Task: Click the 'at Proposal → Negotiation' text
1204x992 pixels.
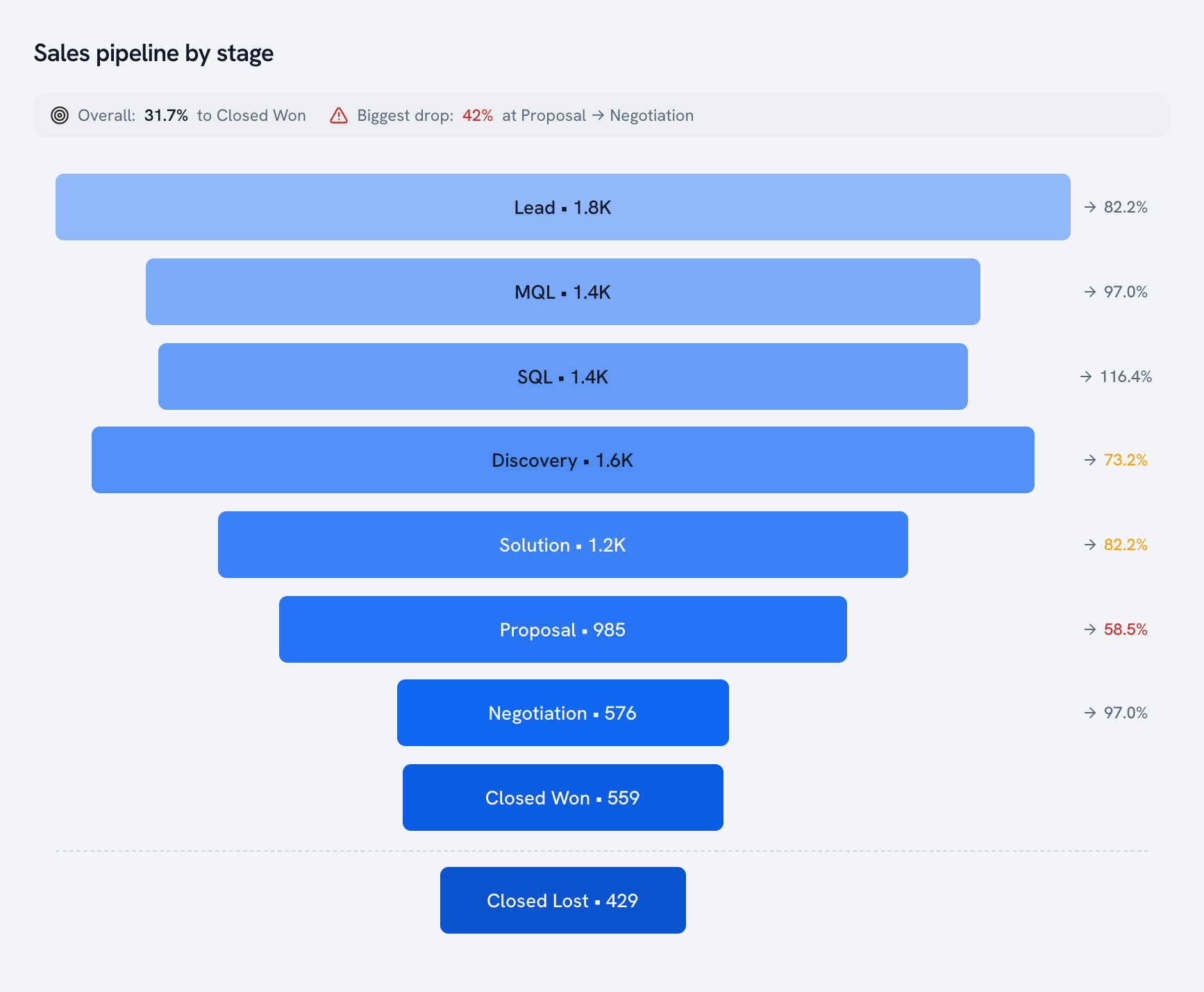Action: 598,115
